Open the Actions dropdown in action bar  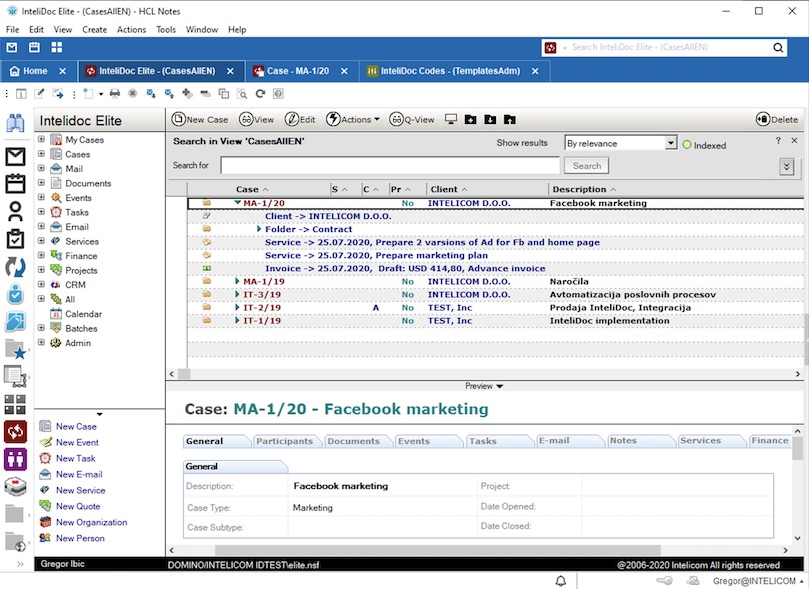[353, 120]
